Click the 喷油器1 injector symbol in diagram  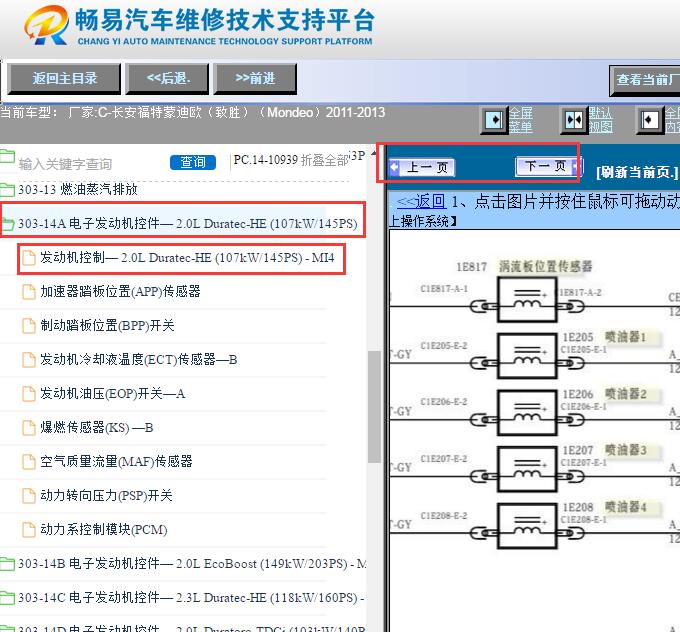pyautogui.click(x=527, y=356)
